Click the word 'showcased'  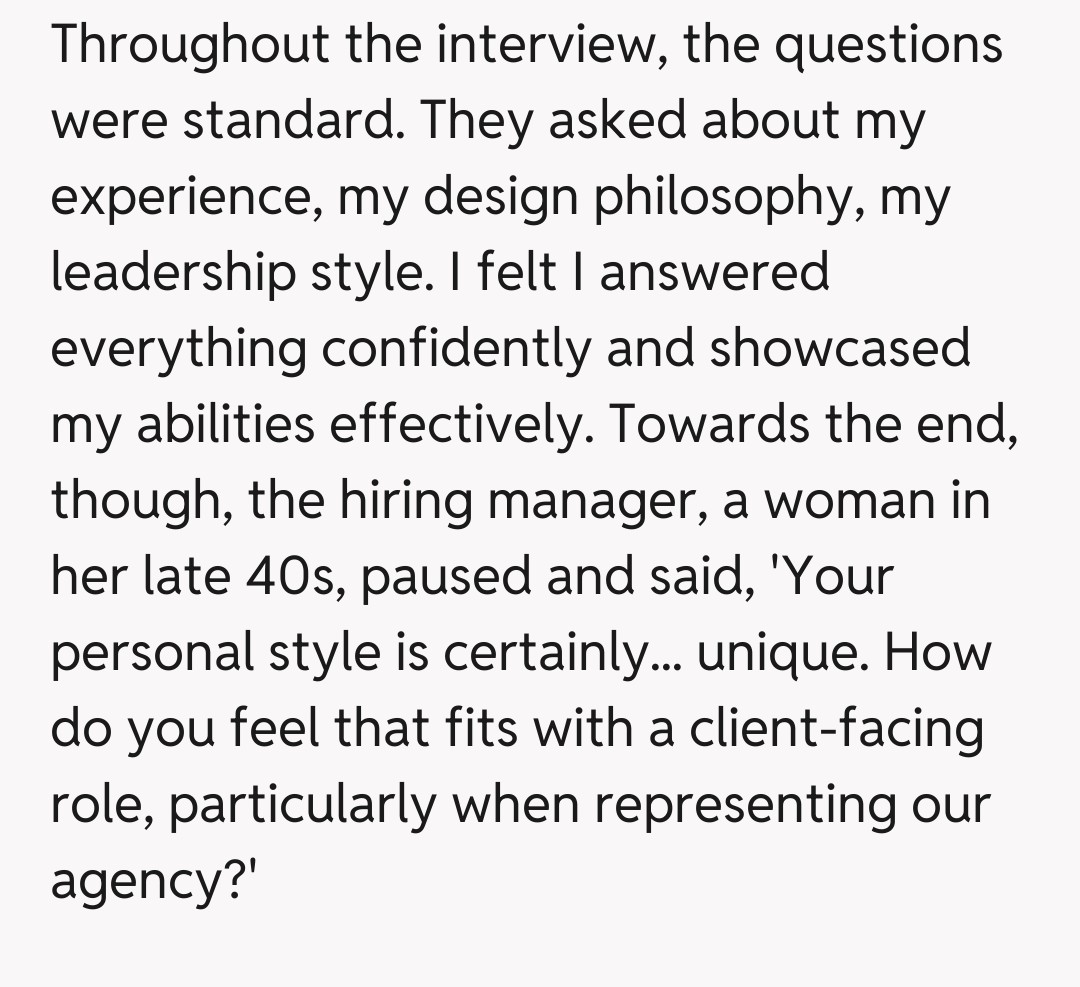click(840, 349)
